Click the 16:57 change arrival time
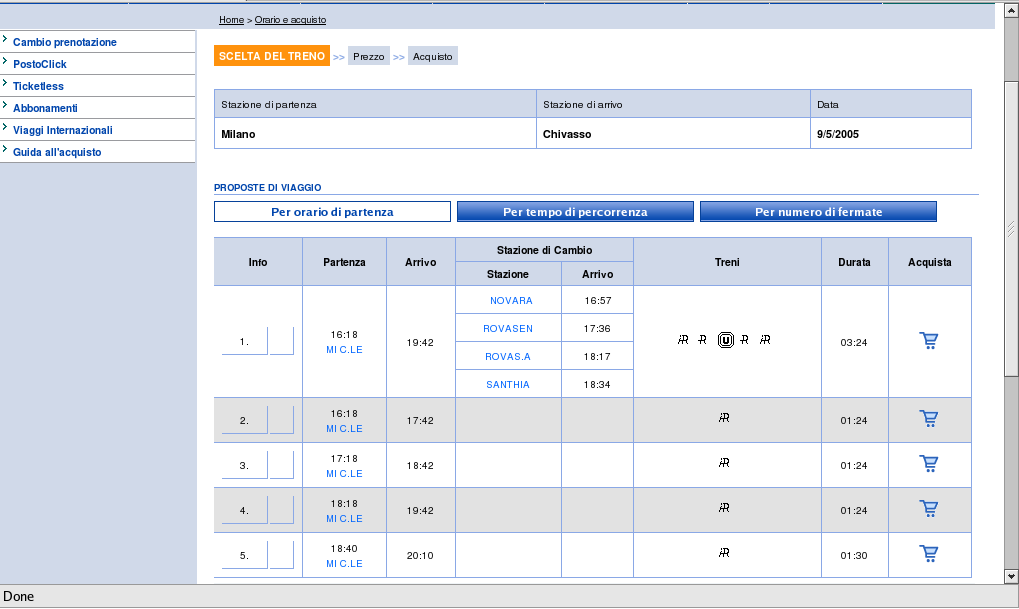 [x=597, y=301]
